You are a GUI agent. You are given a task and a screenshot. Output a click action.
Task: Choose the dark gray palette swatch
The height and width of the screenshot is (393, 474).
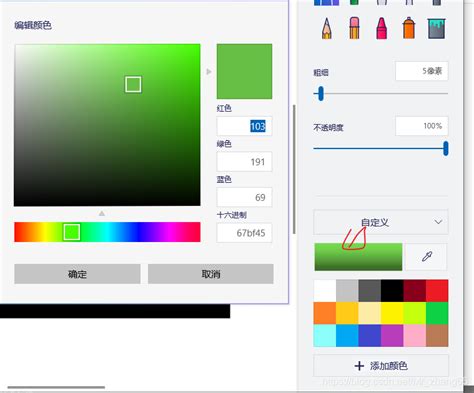pyautogui.click(x=370, y=291)
